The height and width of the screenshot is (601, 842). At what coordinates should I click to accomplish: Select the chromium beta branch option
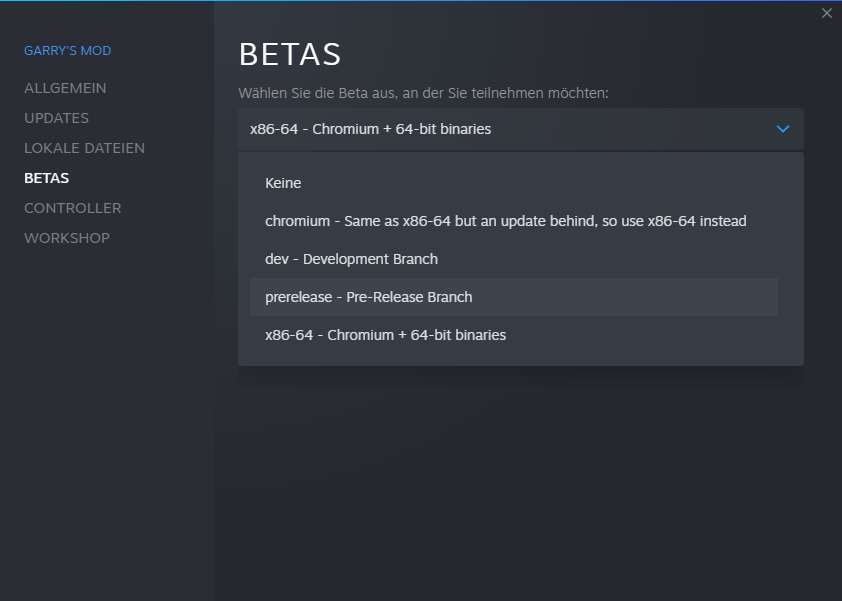(x=513, y=221)
